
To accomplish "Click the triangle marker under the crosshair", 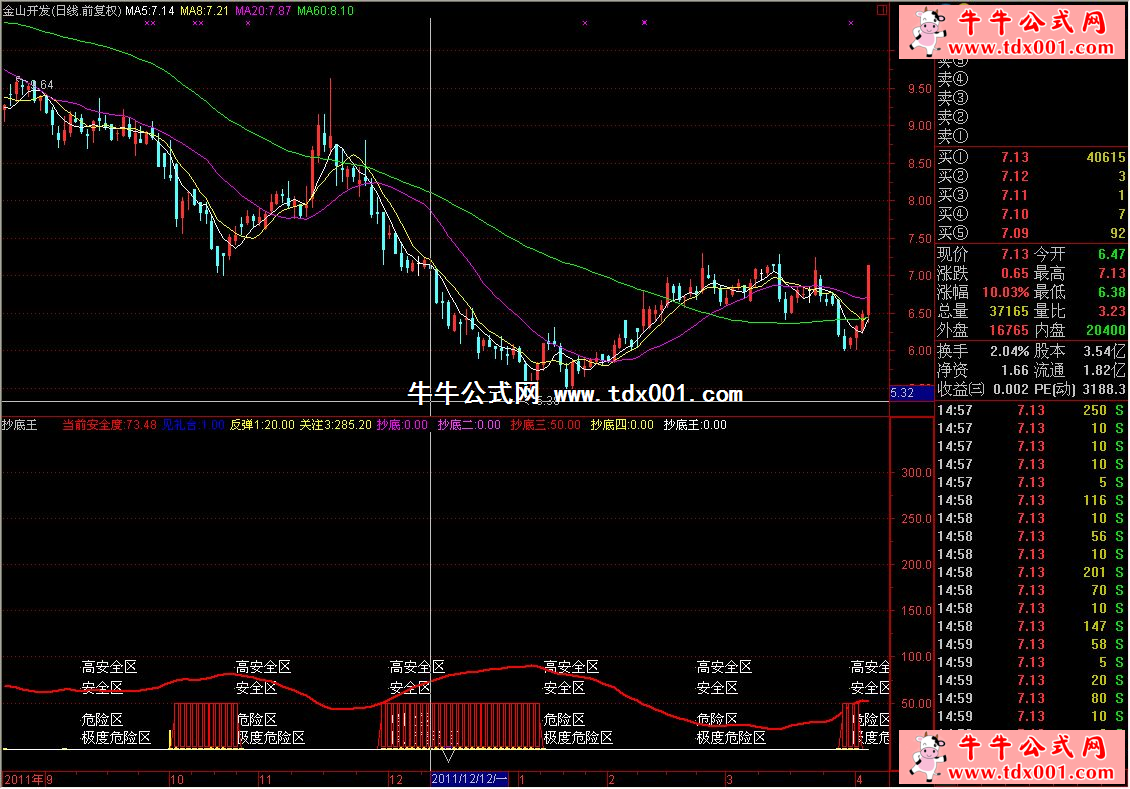I will [x=448, y=756].
